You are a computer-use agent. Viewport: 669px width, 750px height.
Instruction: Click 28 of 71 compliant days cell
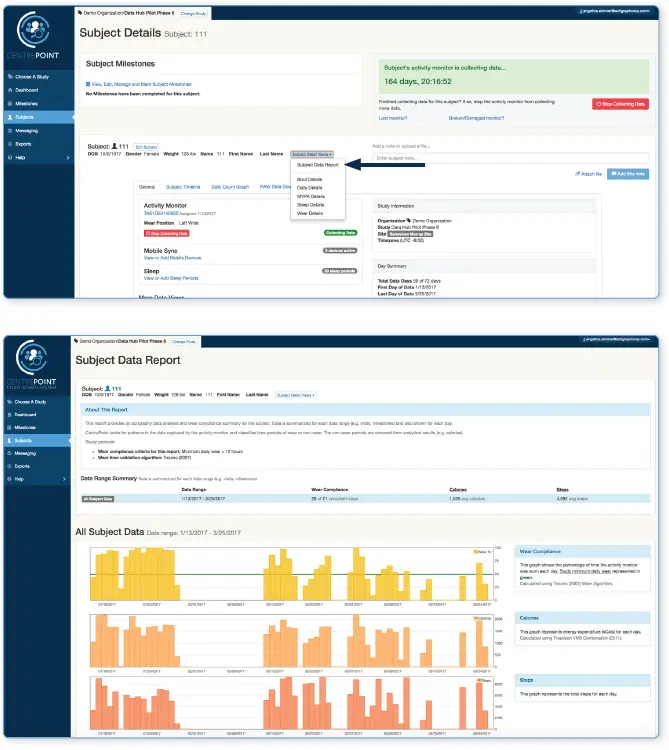coord(334,499)
